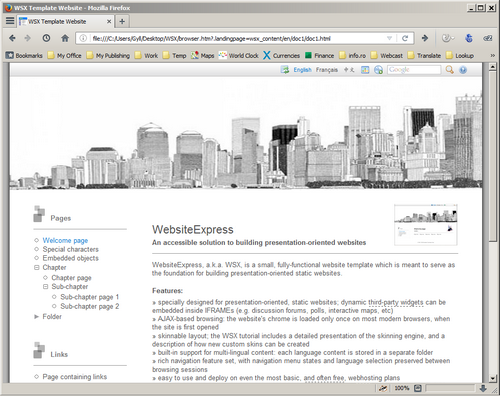
Task: Click the green arrows icon beside English
Action: coord(285,70)
